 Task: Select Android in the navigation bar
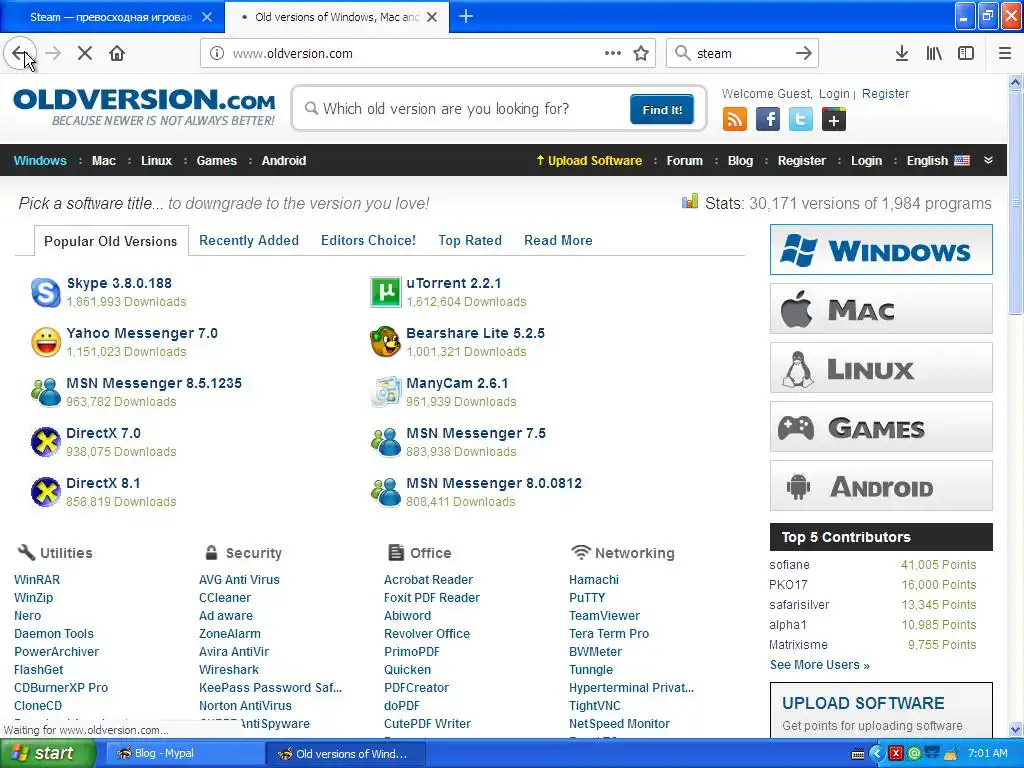click(284, 161)
